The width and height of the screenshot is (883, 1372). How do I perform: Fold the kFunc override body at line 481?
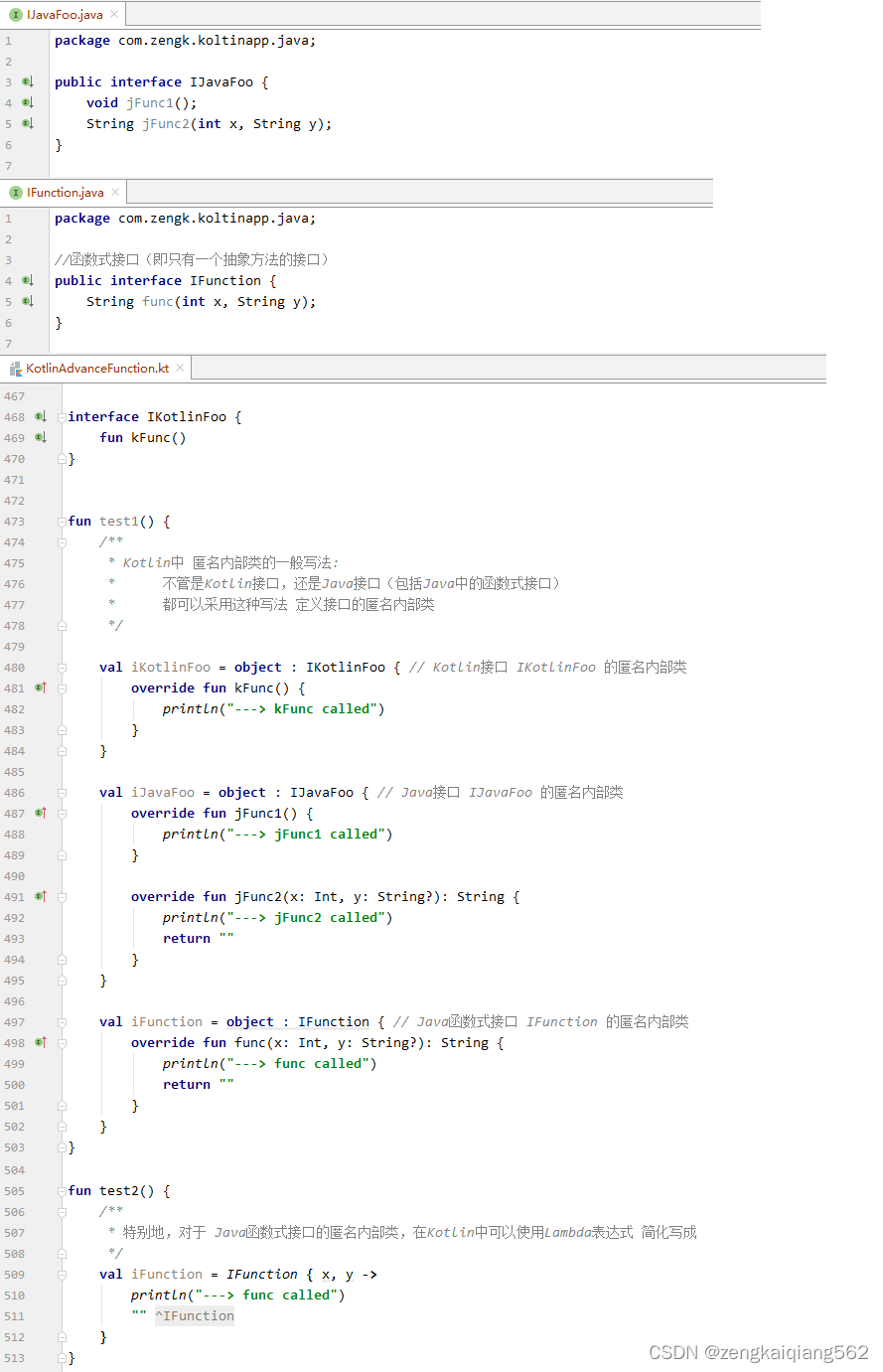coord(62,688)
